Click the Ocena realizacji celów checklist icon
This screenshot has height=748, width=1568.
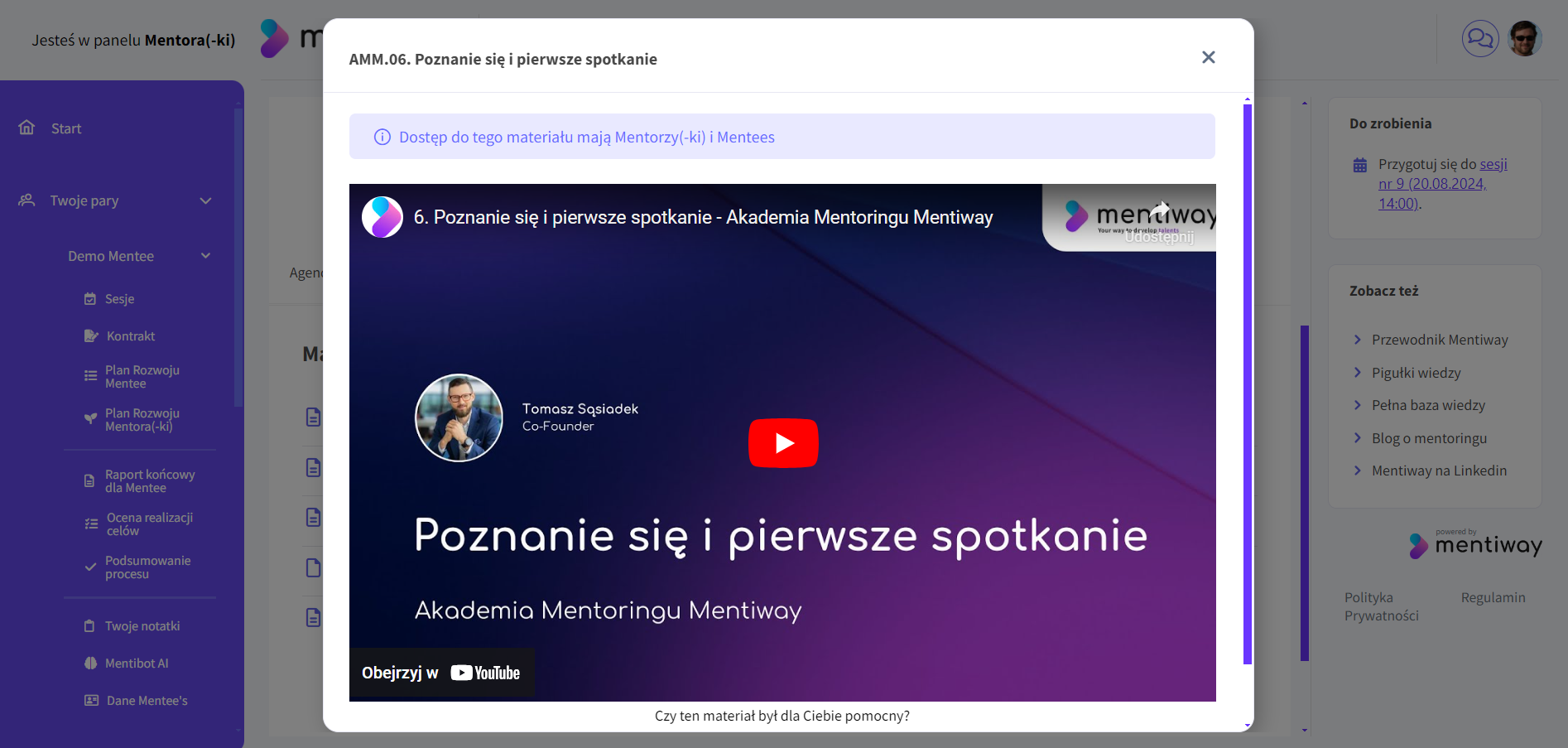91,524
